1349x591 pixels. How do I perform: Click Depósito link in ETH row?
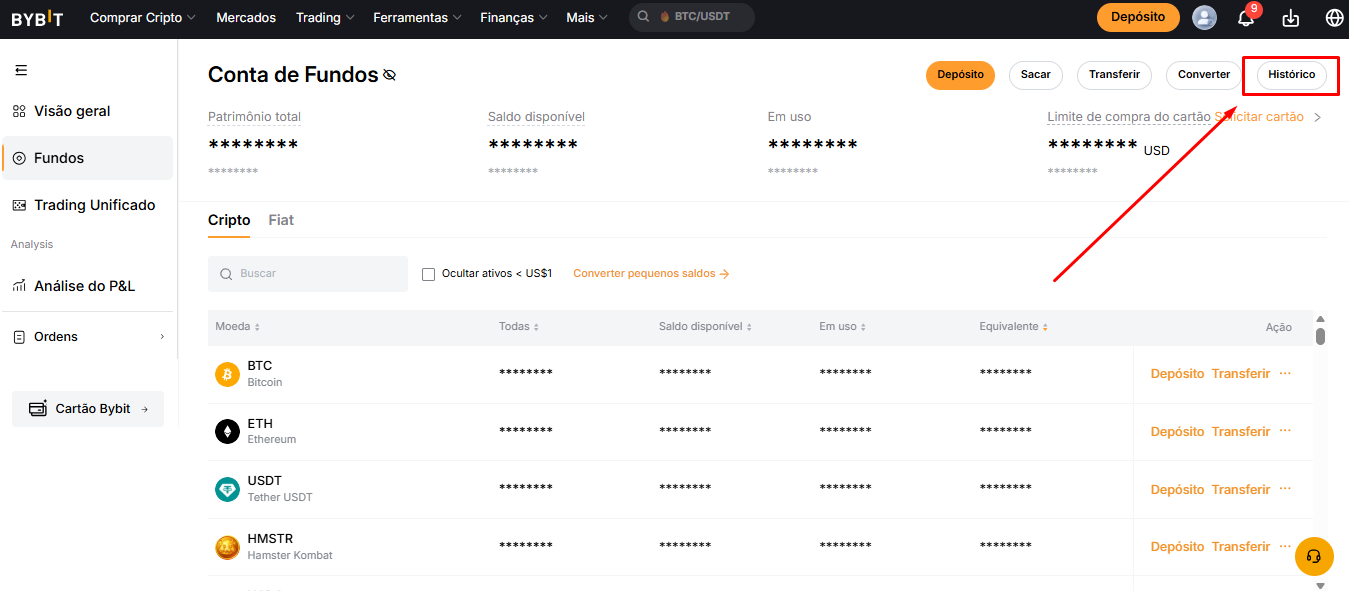[1177, 432]
